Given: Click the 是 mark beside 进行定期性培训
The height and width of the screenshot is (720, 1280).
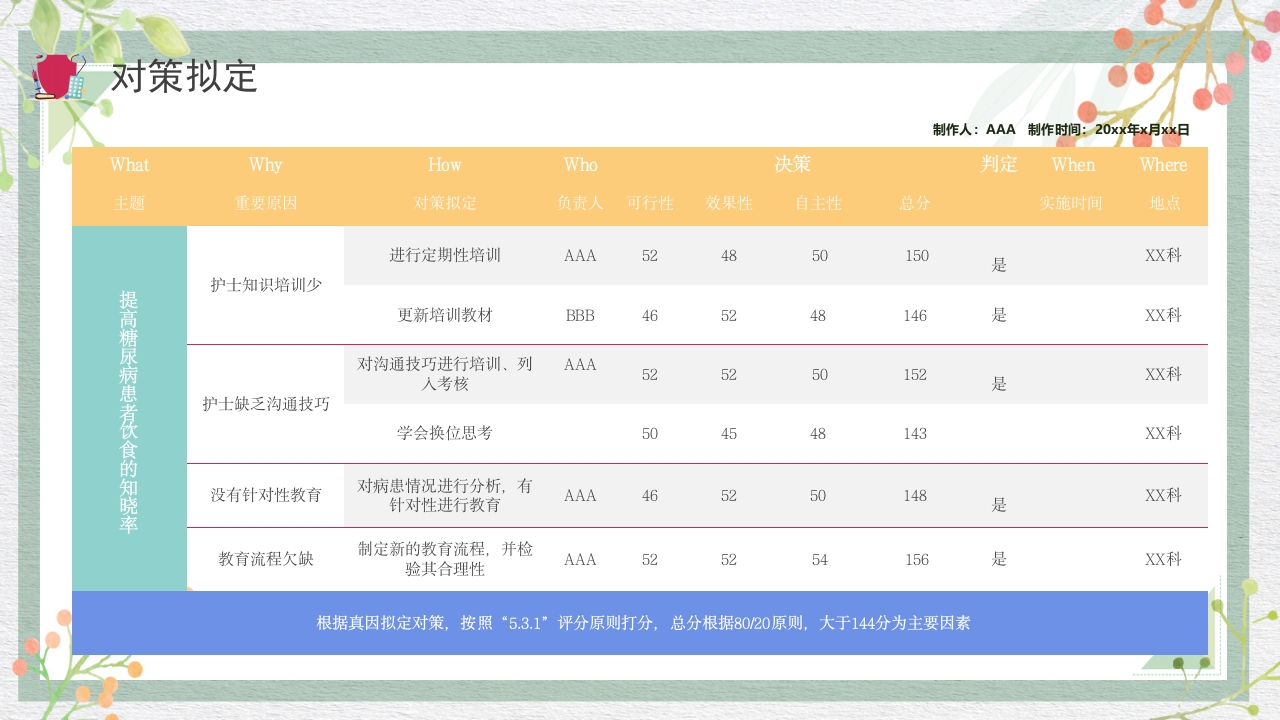Looking at the screenshot, I should (998, 264).
